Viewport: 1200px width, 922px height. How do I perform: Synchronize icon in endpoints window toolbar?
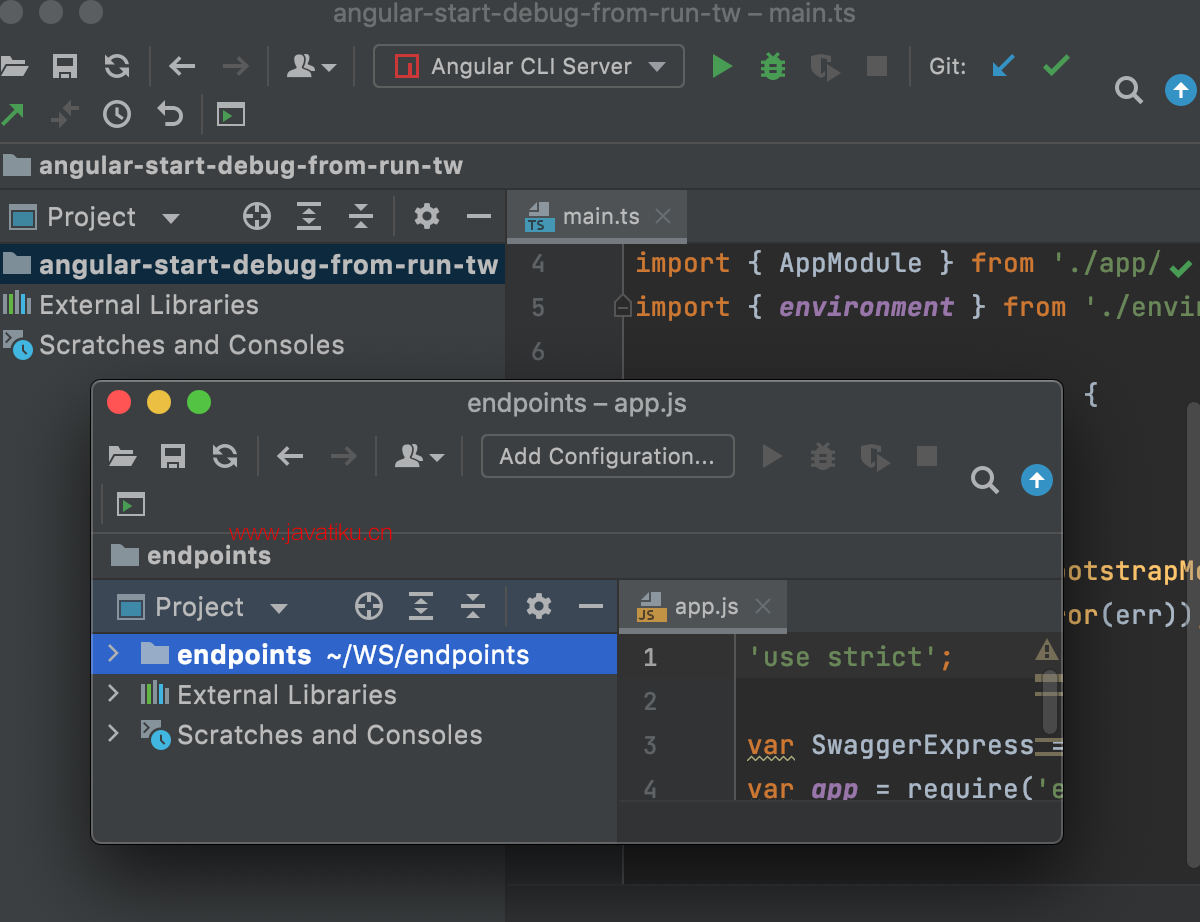click(x=225, y=457)
